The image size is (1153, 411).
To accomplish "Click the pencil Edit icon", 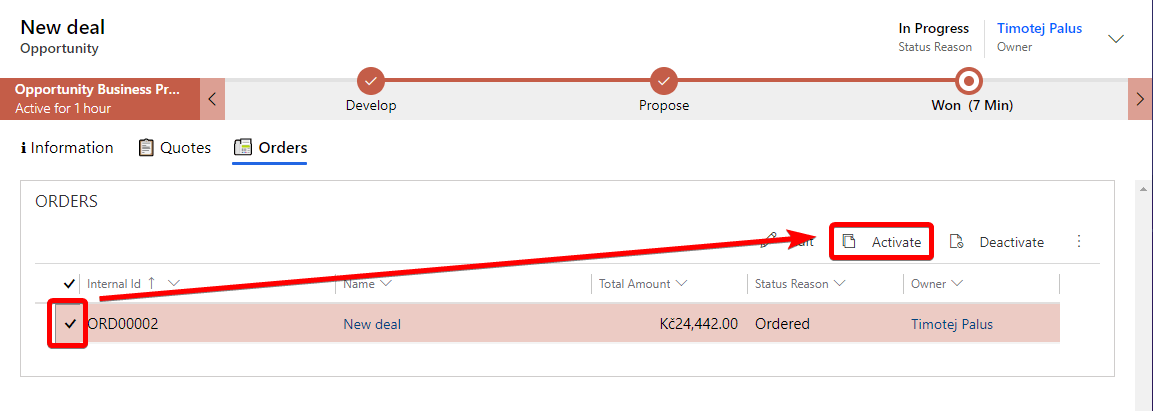I will (769, 239).
